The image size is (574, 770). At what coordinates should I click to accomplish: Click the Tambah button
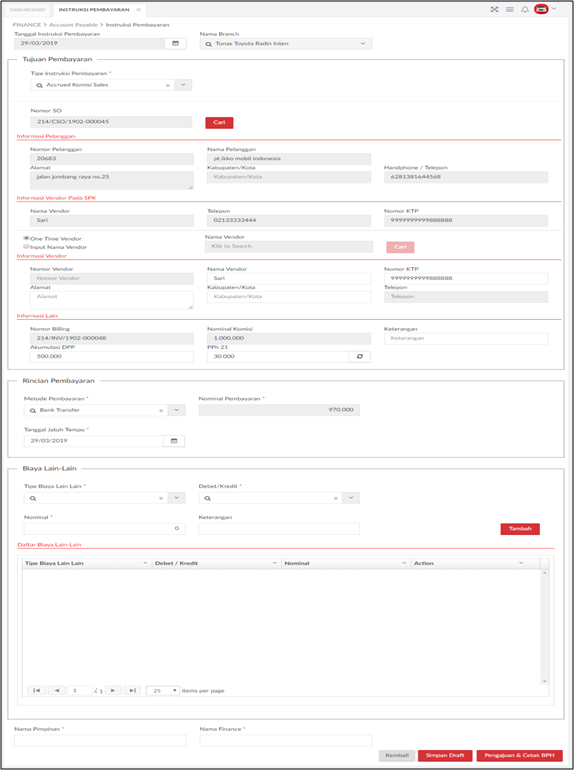point(520,529)
